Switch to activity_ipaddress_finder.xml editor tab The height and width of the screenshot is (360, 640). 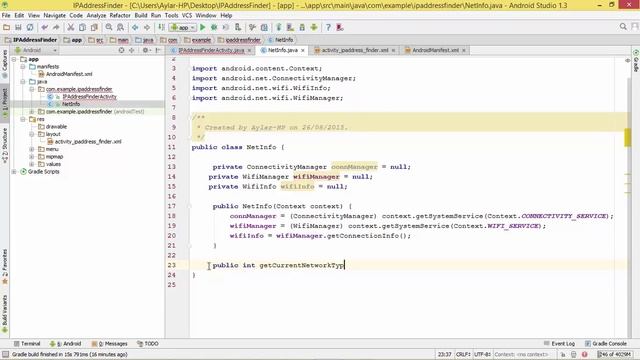pyautogui.click(x=354, y=50)
